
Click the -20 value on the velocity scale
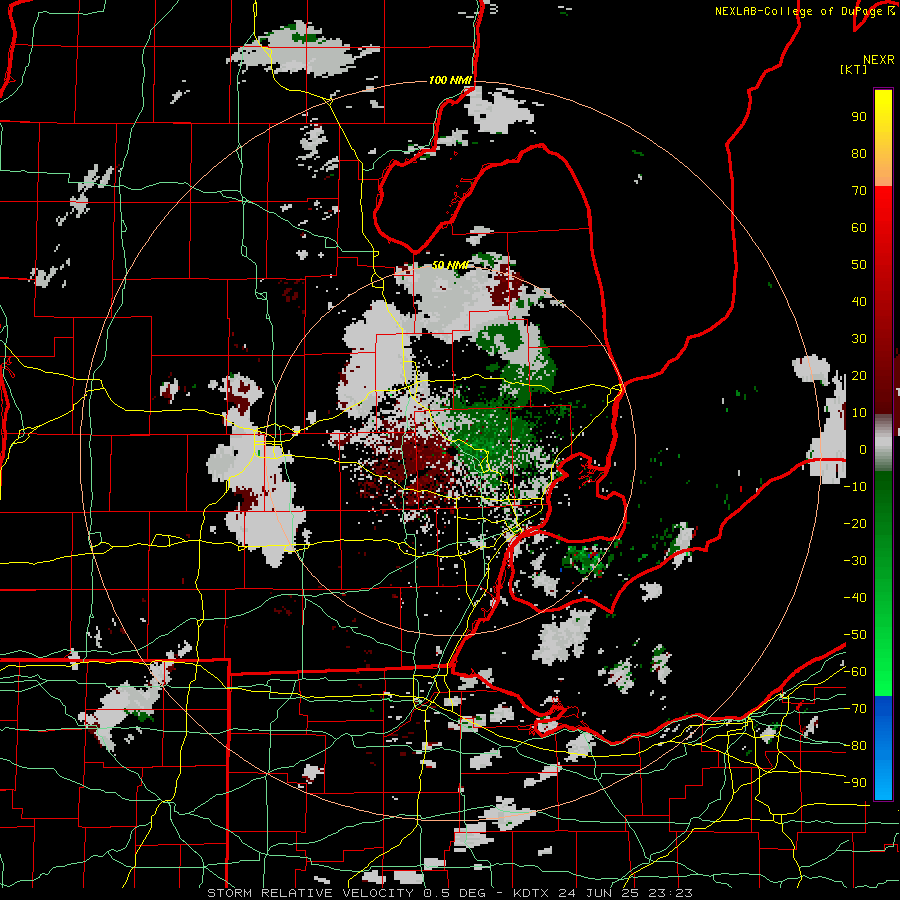(x=855, y=523)
